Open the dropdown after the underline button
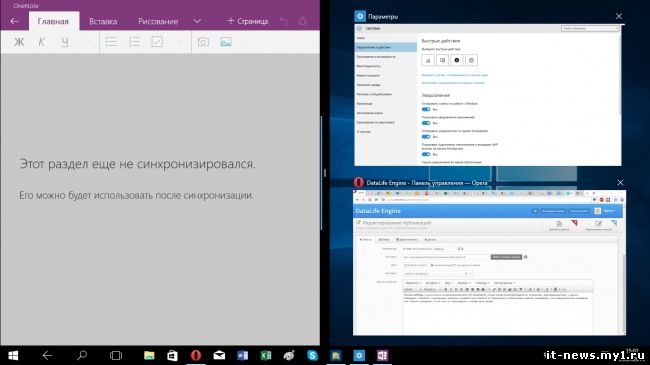The image size is (650, 365). 87,42
